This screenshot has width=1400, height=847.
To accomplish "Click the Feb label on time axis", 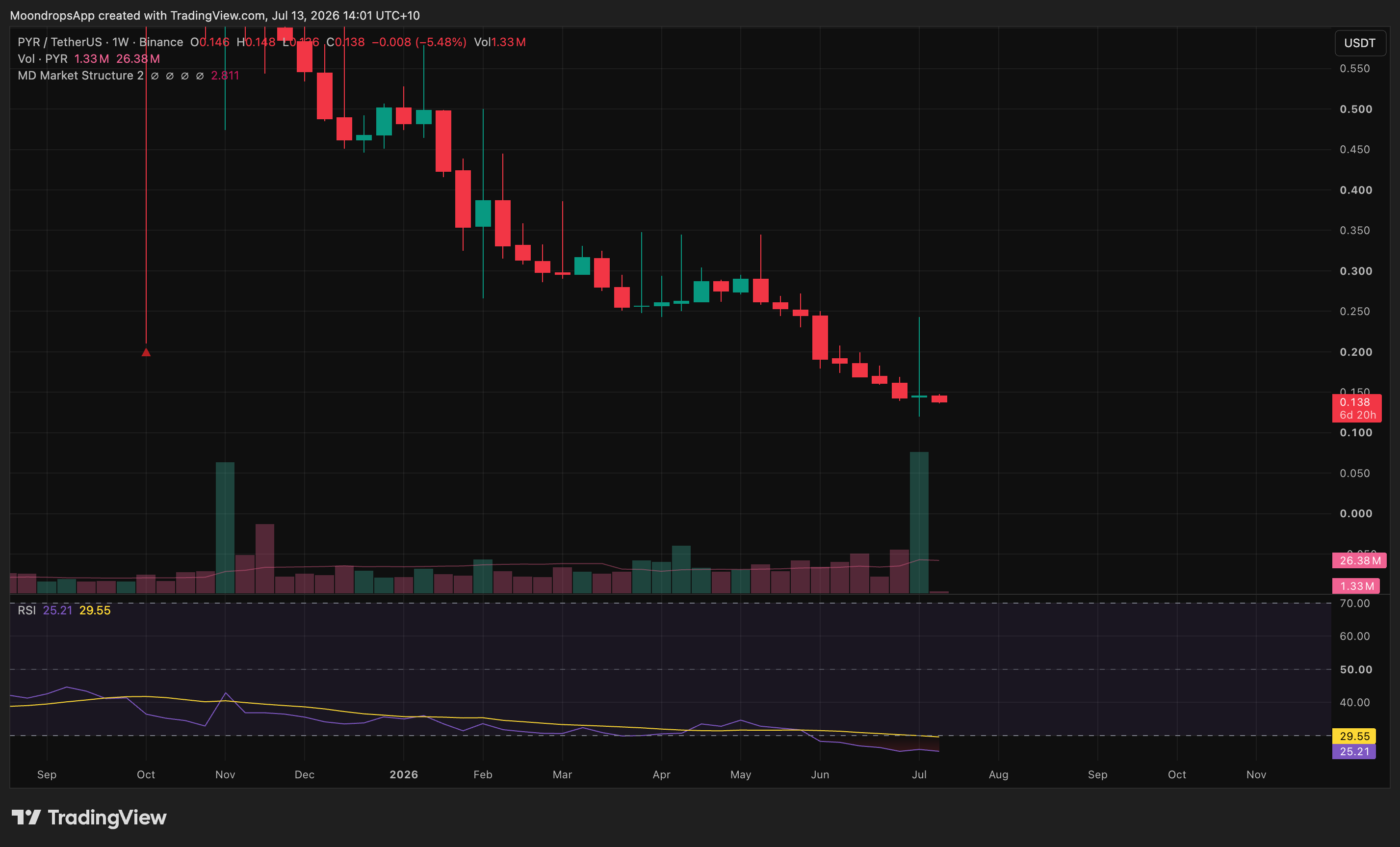I will 483,774.
